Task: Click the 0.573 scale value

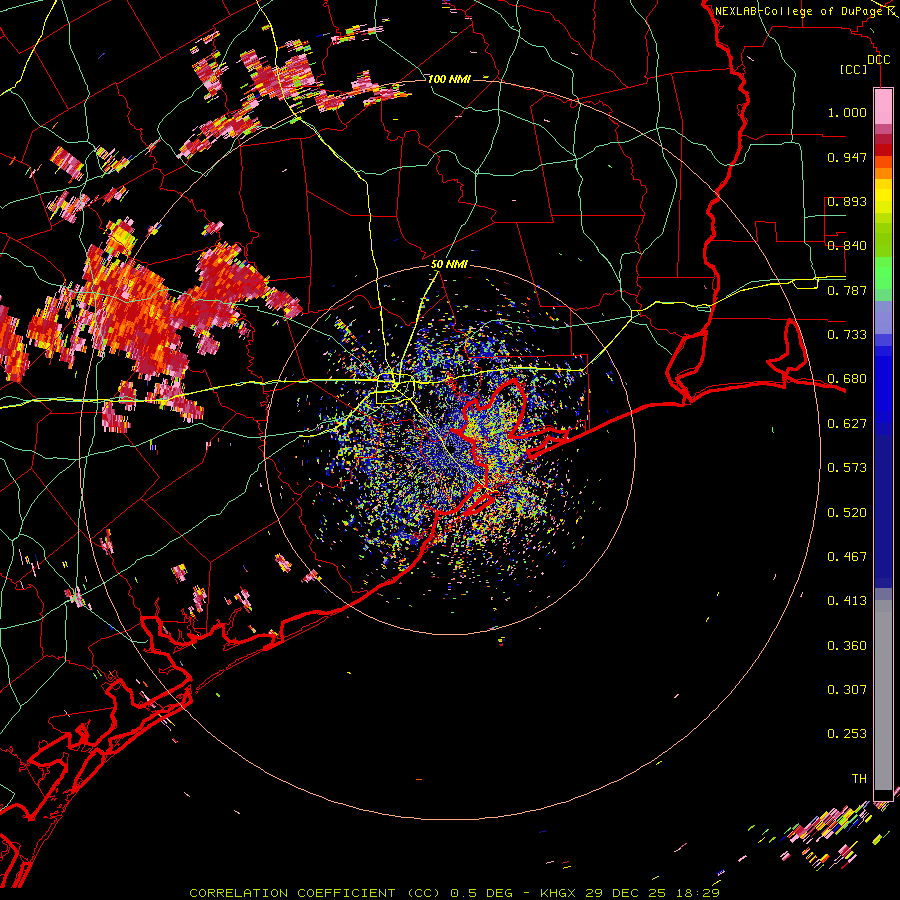Action: click(847, 468)
